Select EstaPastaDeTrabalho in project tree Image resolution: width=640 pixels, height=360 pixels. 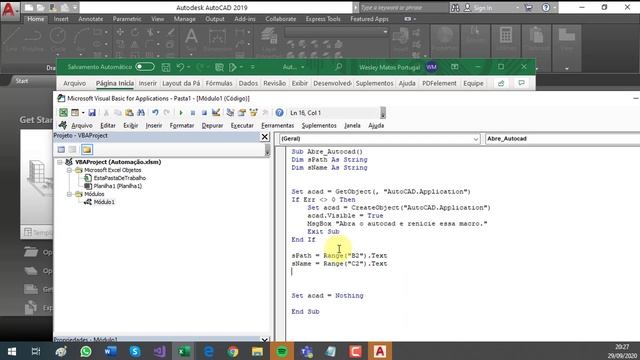[119, 178]
